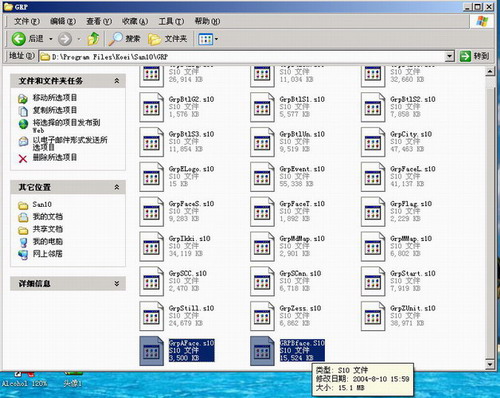Viewport: 500px width, 398px height.
Task: Collapse the other places panel
Action: 117,187
